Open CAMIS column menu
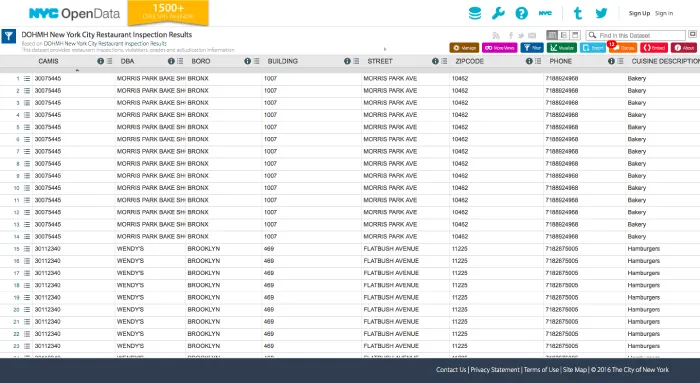 [109, 61]
